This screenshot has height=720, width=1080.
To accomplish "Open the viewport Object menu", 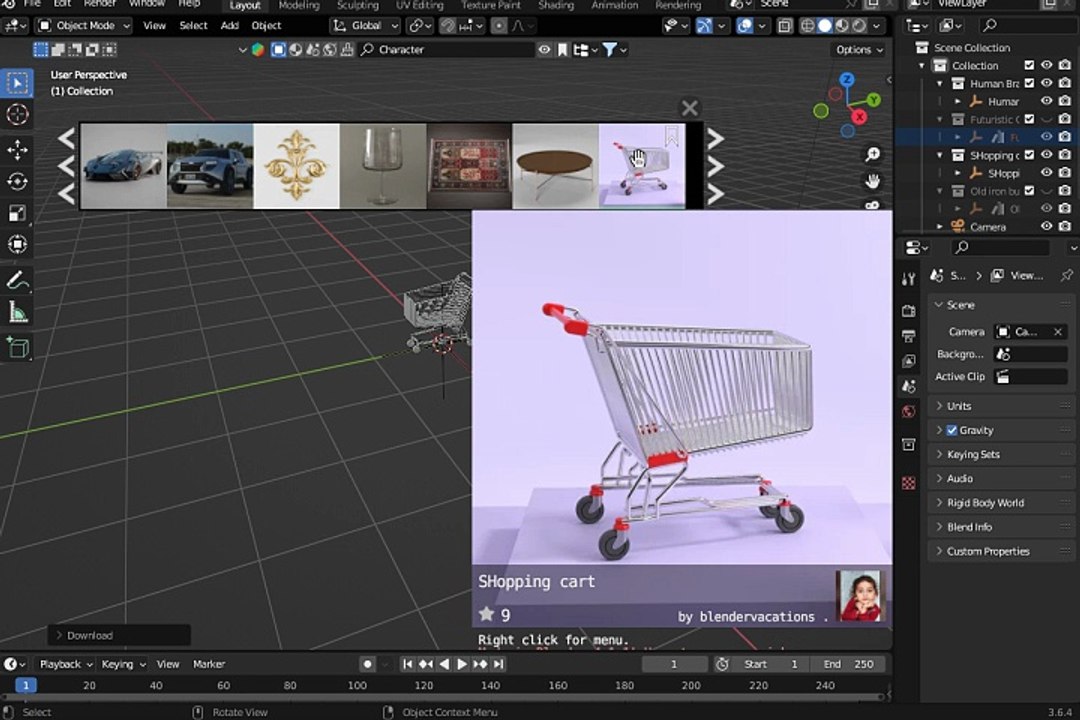I will pyautogui.click(x=266, y=26).
